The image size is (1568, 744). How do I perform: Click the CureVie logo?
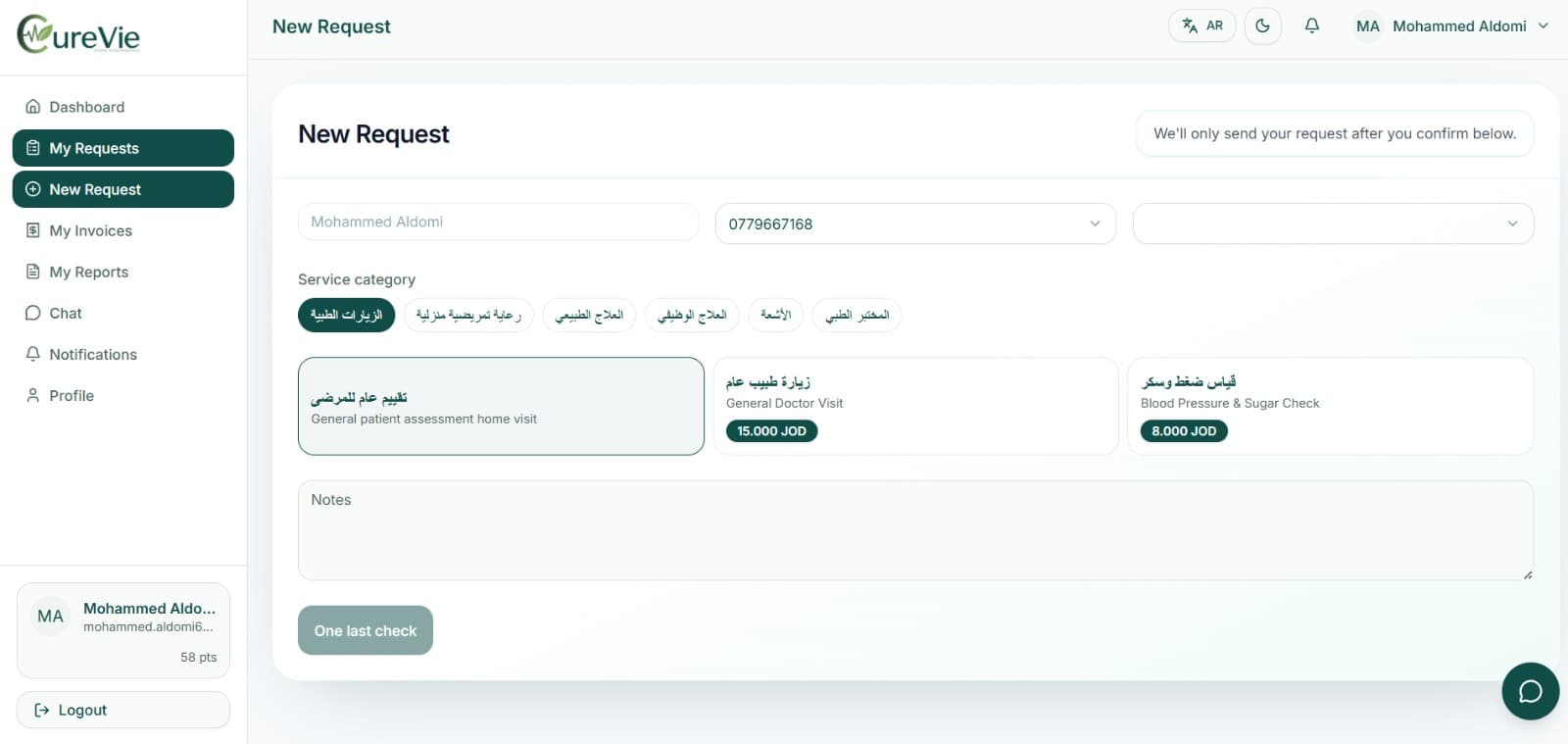pos(78,35)
